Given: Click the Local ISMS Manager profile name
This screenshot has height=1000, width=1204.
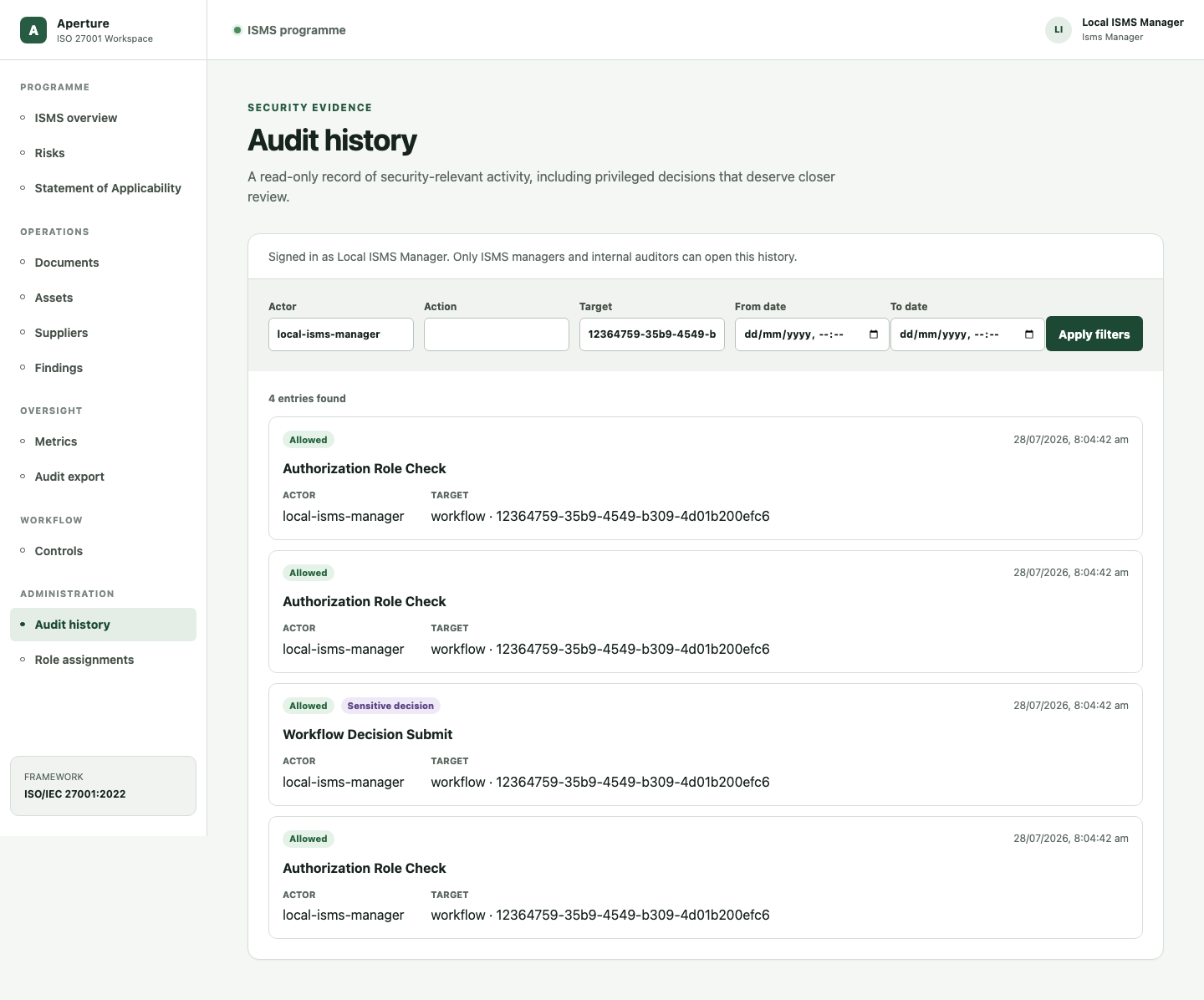Looking at the screenshot, I should click(1133, 23).
